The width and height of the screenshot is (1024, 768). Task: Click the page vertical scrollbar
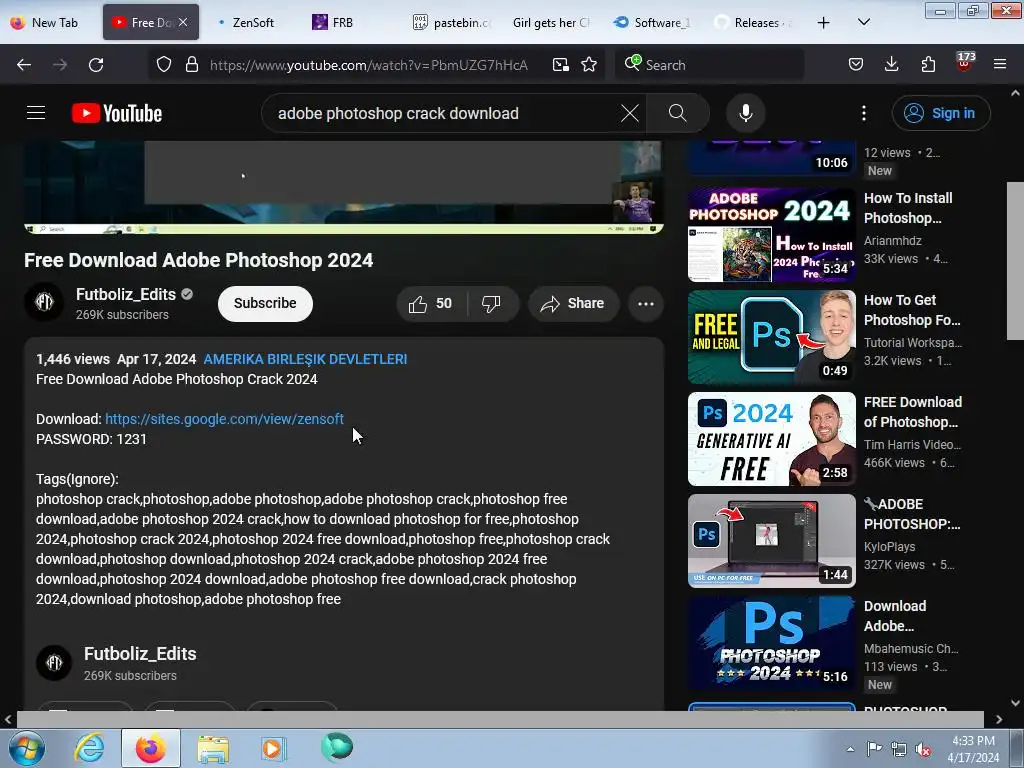click(x=1015, y=261)
